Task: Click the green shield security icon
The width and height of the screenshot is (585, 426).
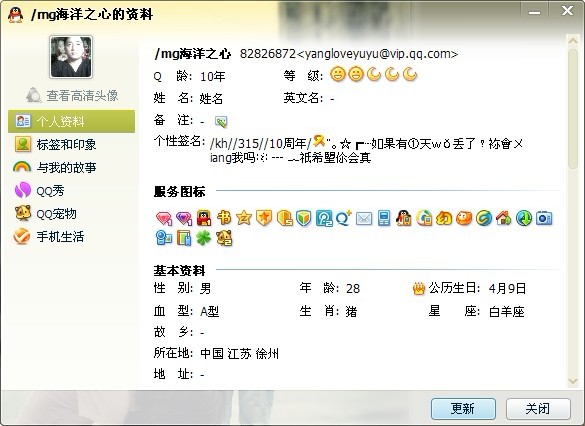Action: [x=304, y=218]
